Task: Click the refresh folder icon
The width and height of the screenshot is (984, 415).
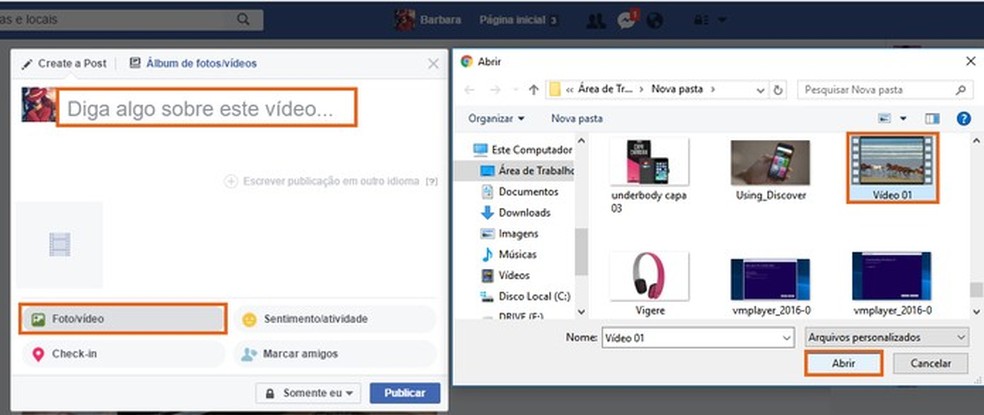Action: tap(778, 90)
